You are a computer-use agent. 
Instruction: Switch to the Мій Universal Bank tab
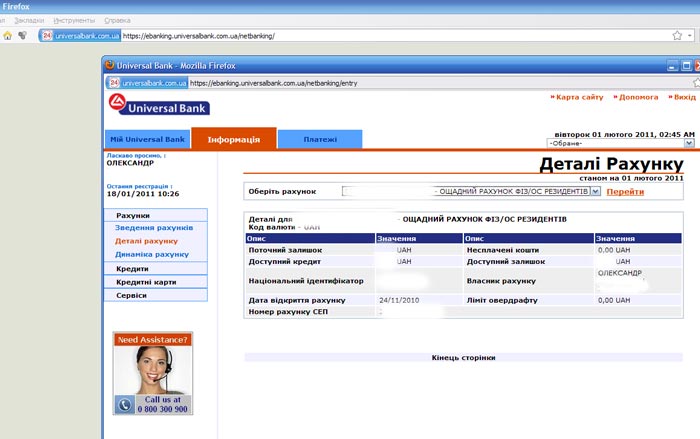[147, 139]
